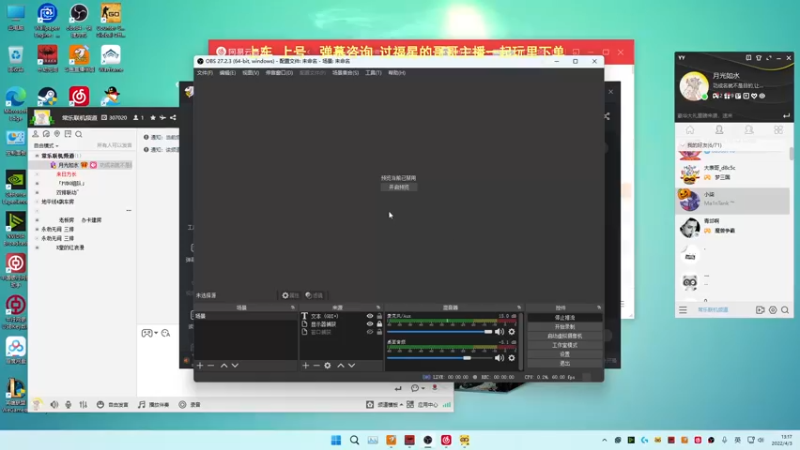Move scene up in Scenes panel
The height and width of the screenshot is (450, 800).
[224, 365]
